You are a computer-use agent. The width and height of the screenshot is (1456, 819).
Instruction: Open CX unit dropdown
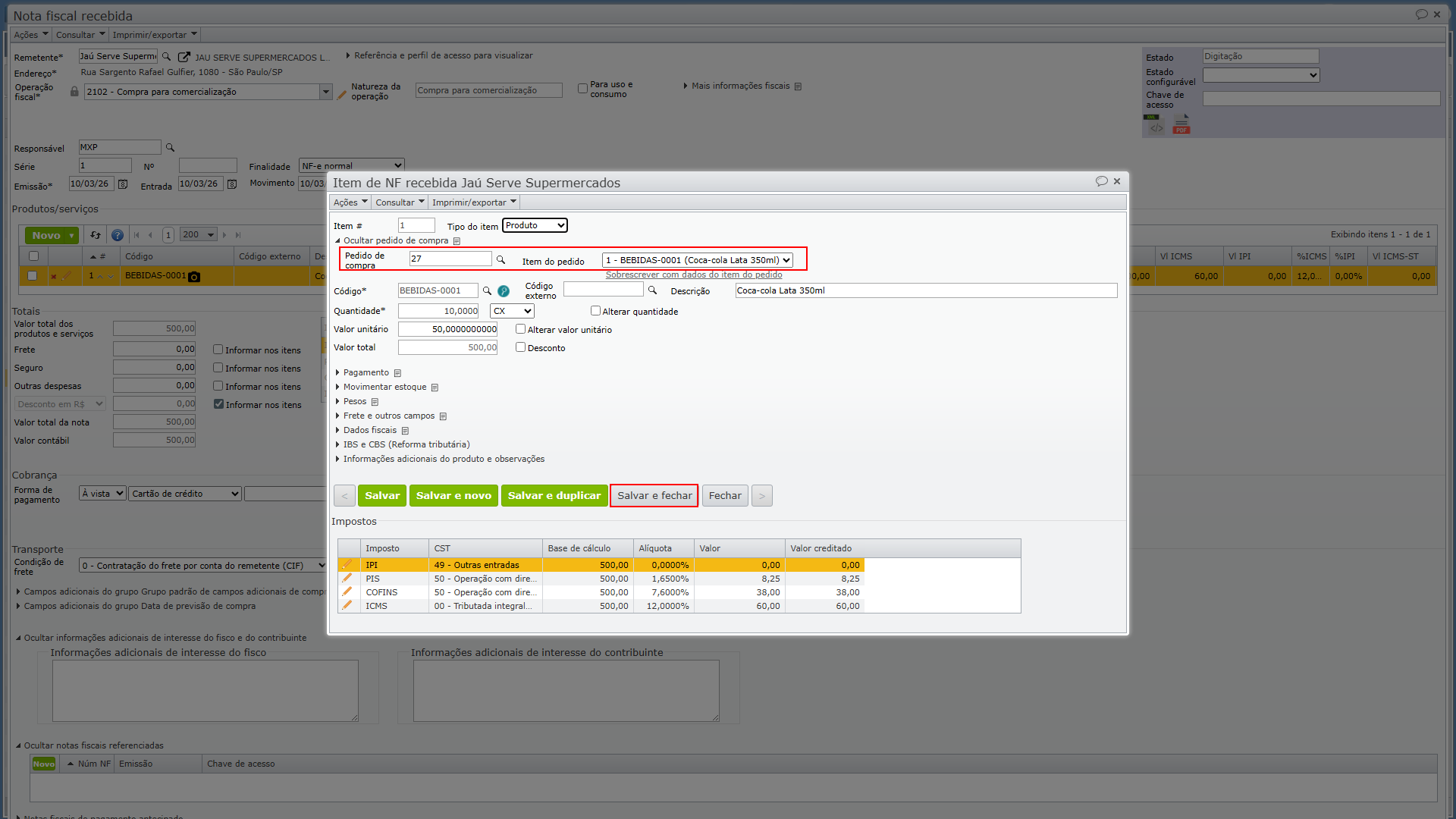[512, 311]
